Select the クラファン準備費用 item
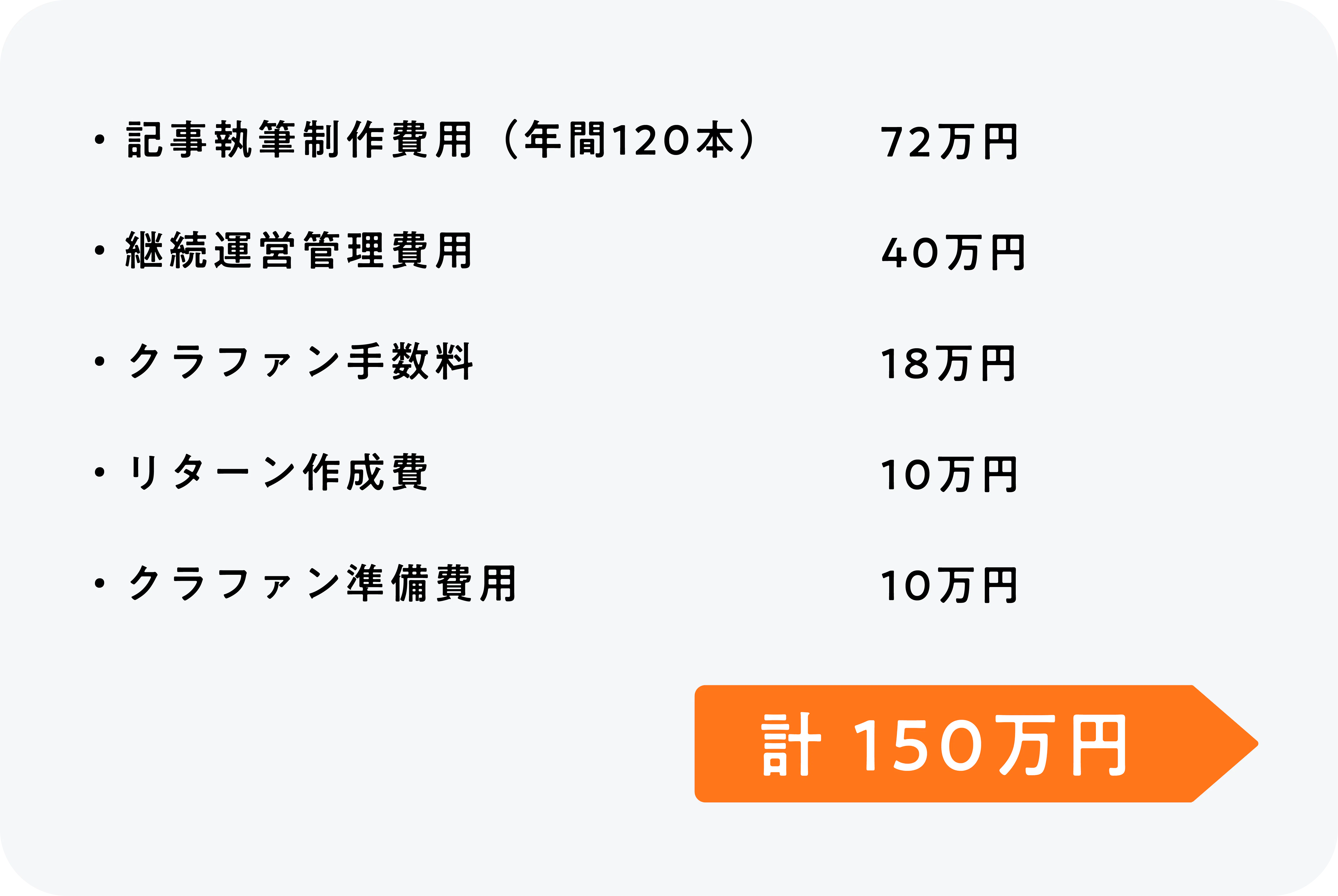The height and width of the screenshot is (896, 1338). click(x=322, y=583)
